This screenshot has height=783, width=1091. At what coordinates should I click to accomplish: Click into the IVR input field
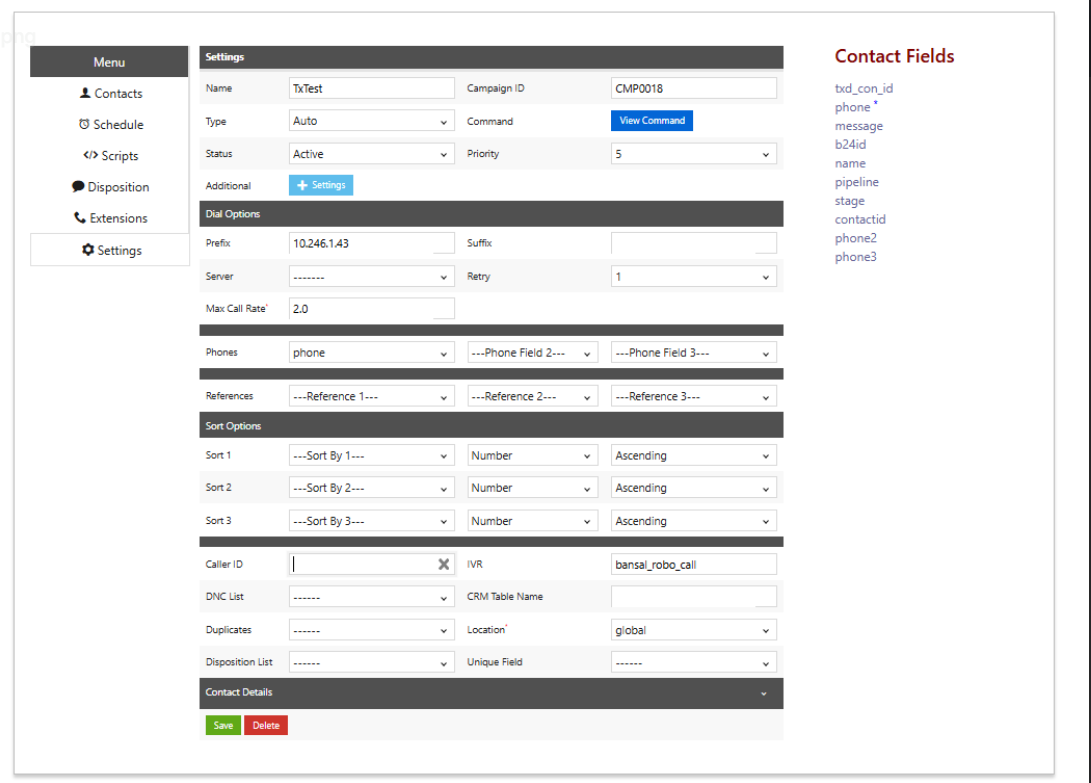click(x=693, y=564)
